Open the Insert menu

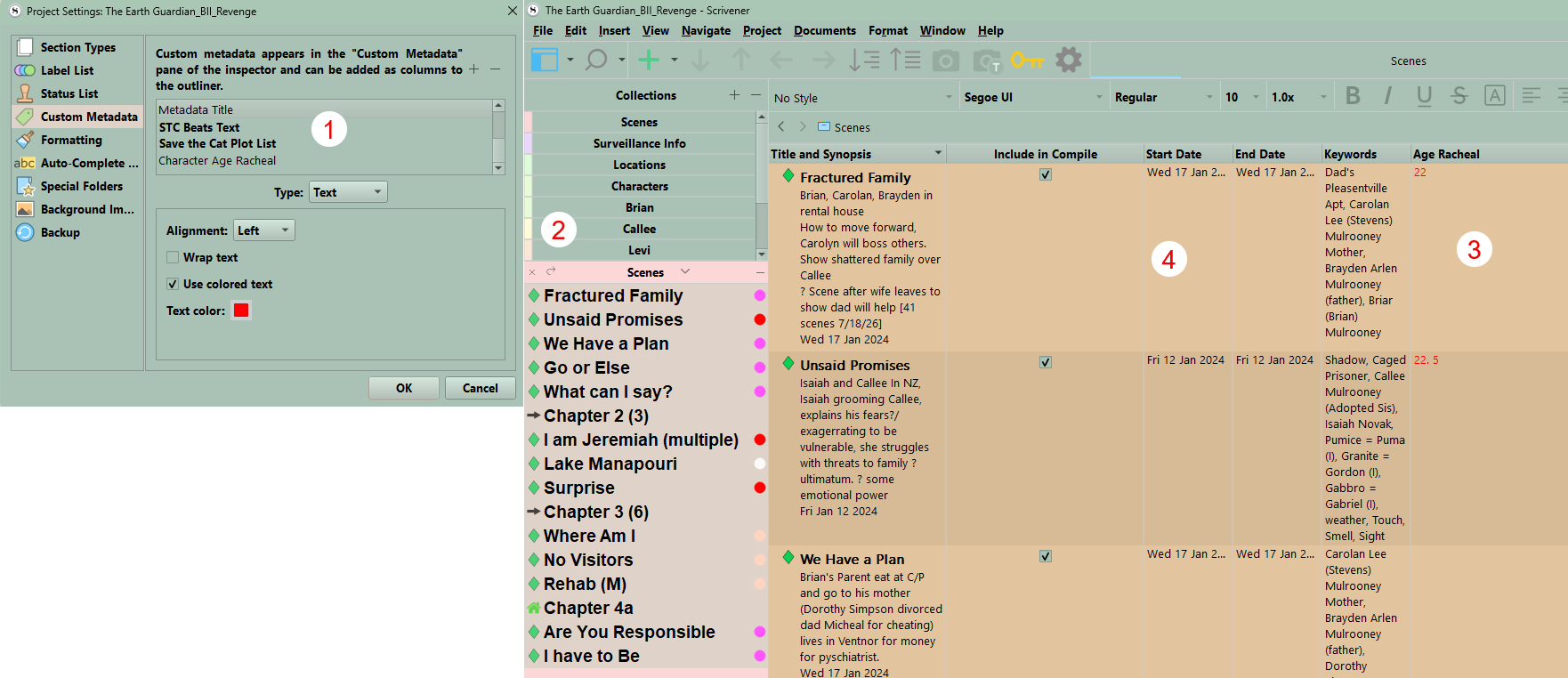click(x=614, y=30)
